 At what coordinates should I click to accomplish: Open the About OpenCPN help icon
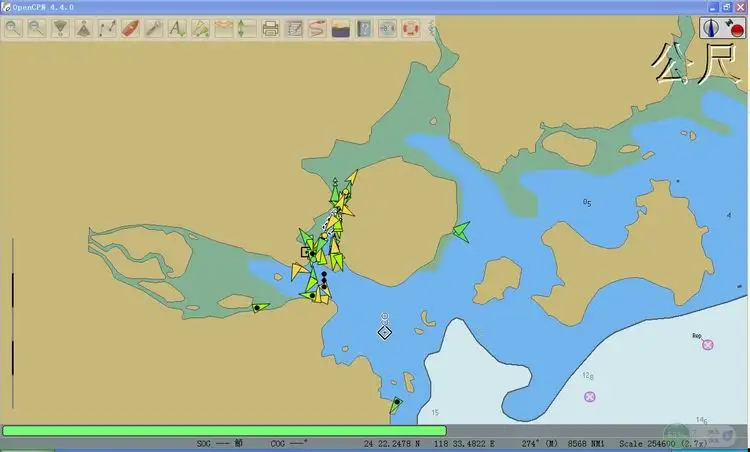click(x=364, y=29)
